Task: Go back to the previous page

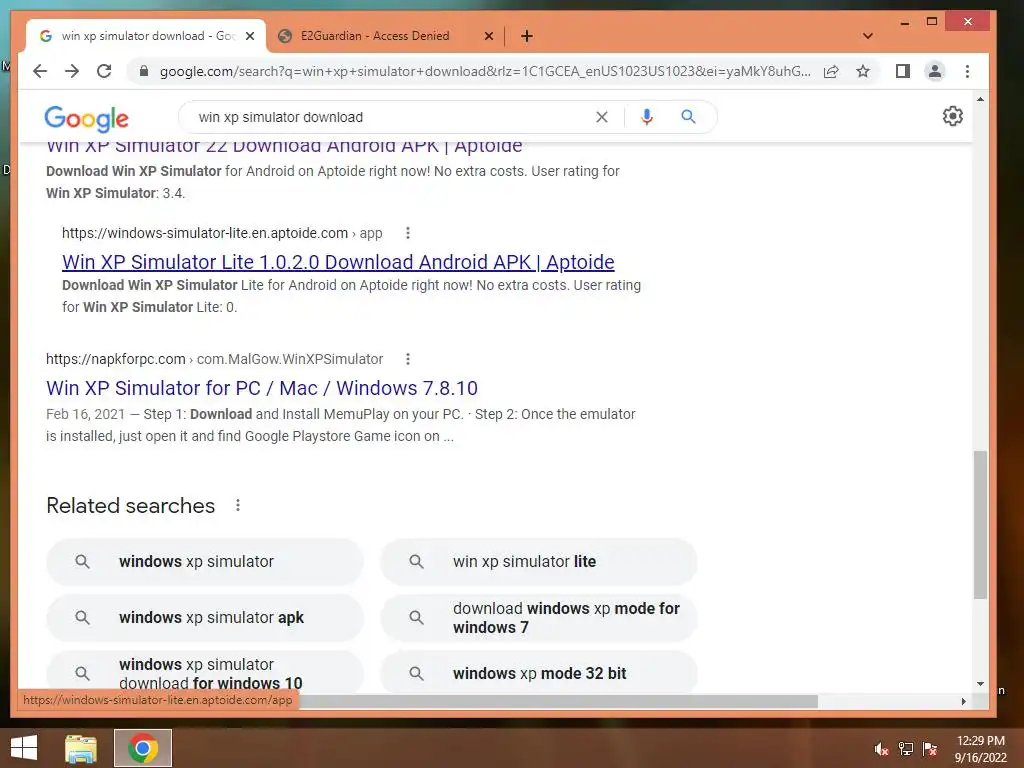Action: click(40, 71)
